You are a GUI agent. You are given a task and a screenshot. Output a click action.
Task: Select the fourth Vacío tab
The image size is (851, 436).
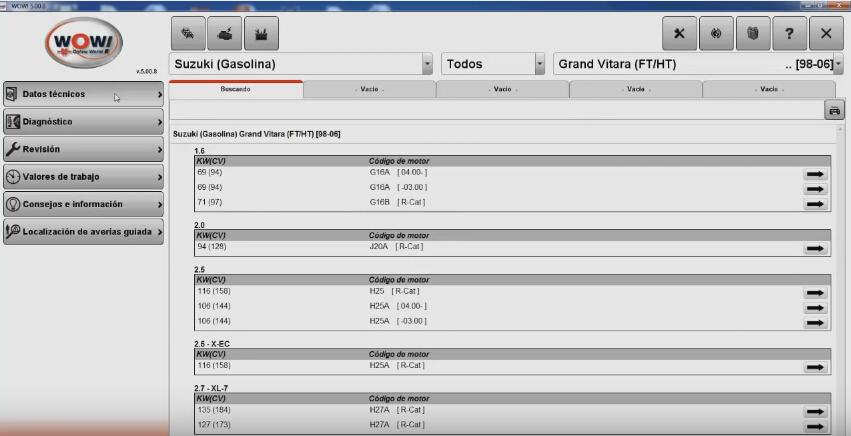pos(769,89)
